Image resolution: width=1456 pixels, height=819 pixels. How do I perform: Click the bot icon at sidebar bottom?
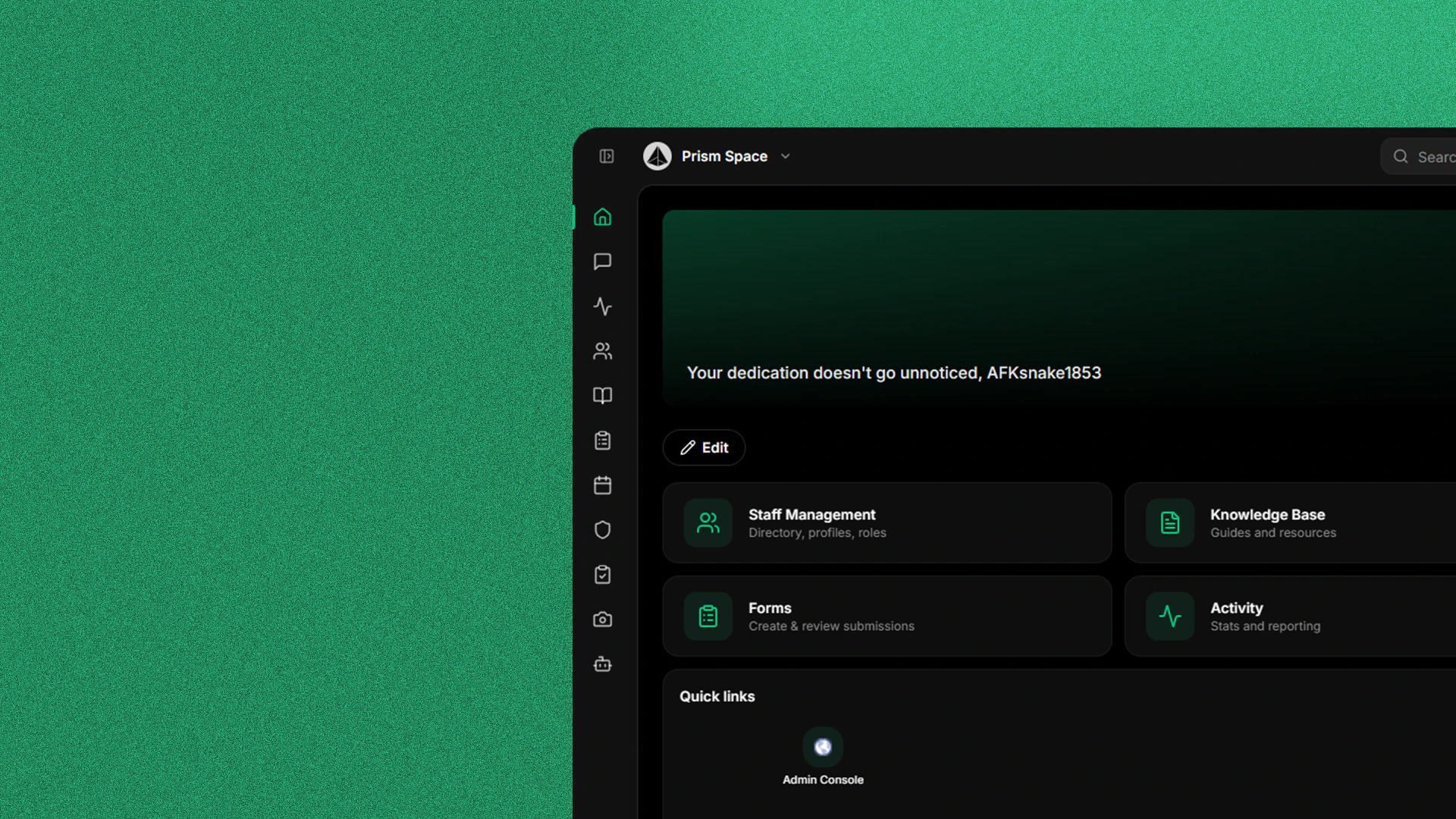coord(602,664)
